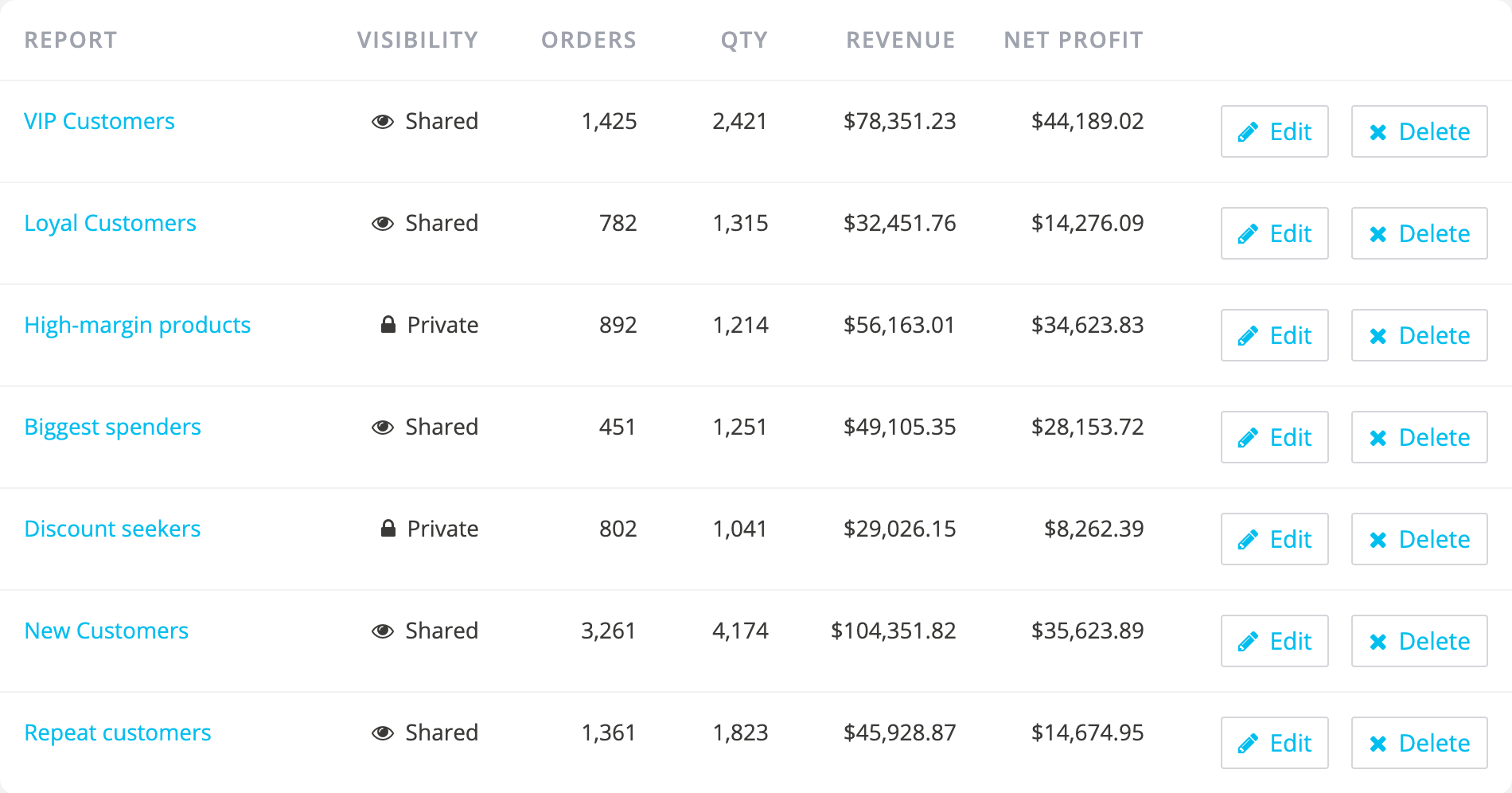Delete the Loyal Customers report
The image size is (1512, 793).
pos(1420,233)
